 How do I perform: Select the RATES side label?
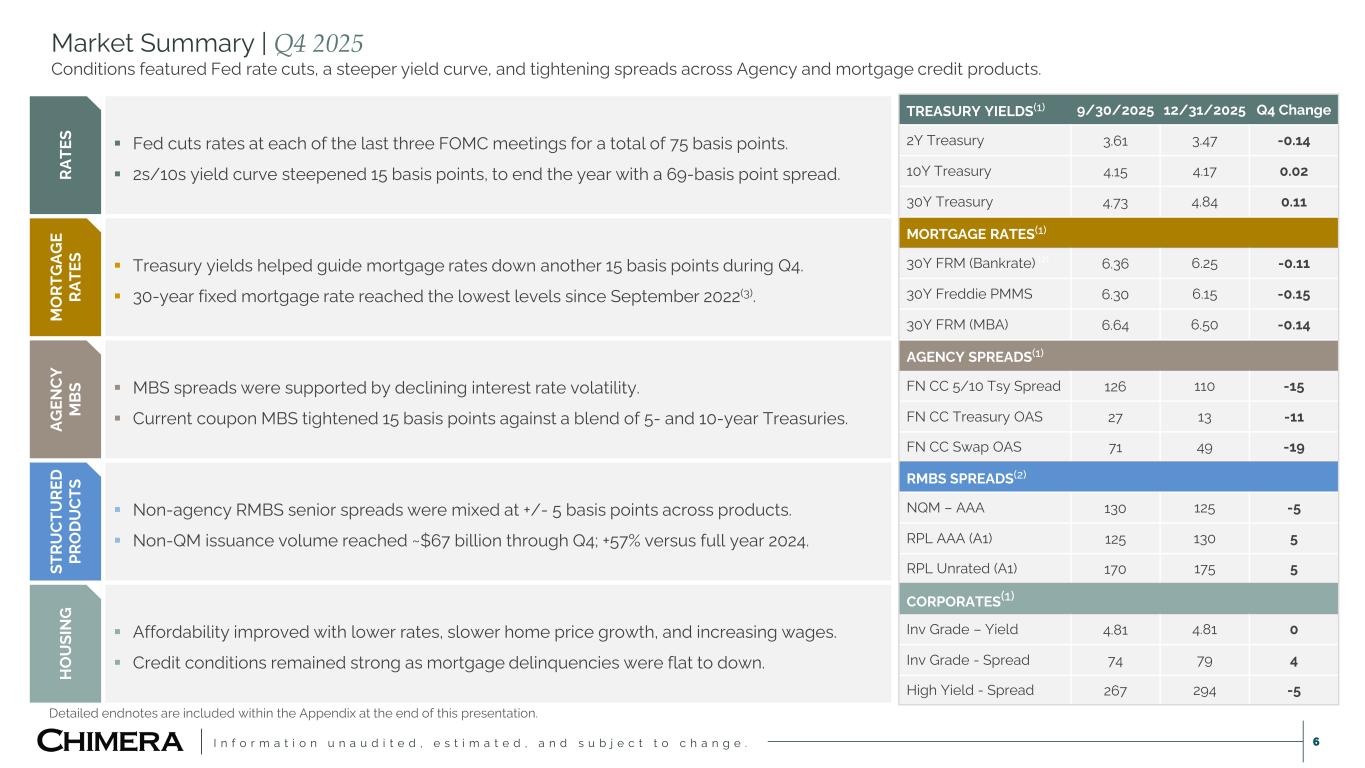click(66, 155)
